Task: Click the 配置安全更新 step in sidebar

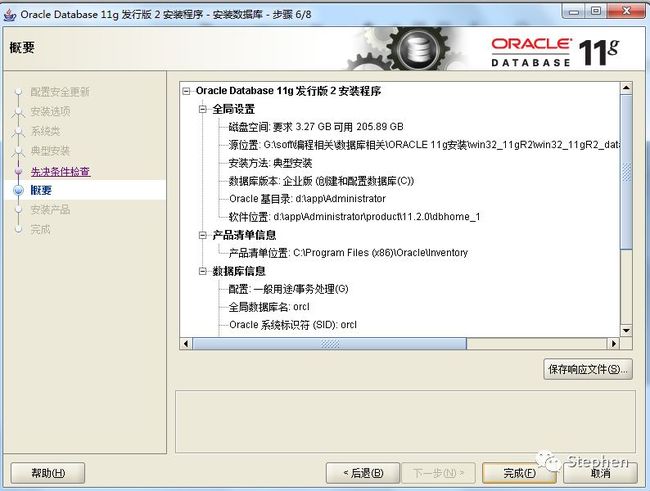Action: (x=60, y=92)
